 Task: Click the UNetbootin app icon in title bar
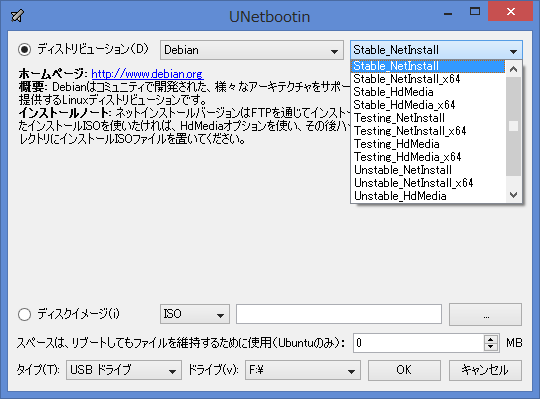pos(17,16)
